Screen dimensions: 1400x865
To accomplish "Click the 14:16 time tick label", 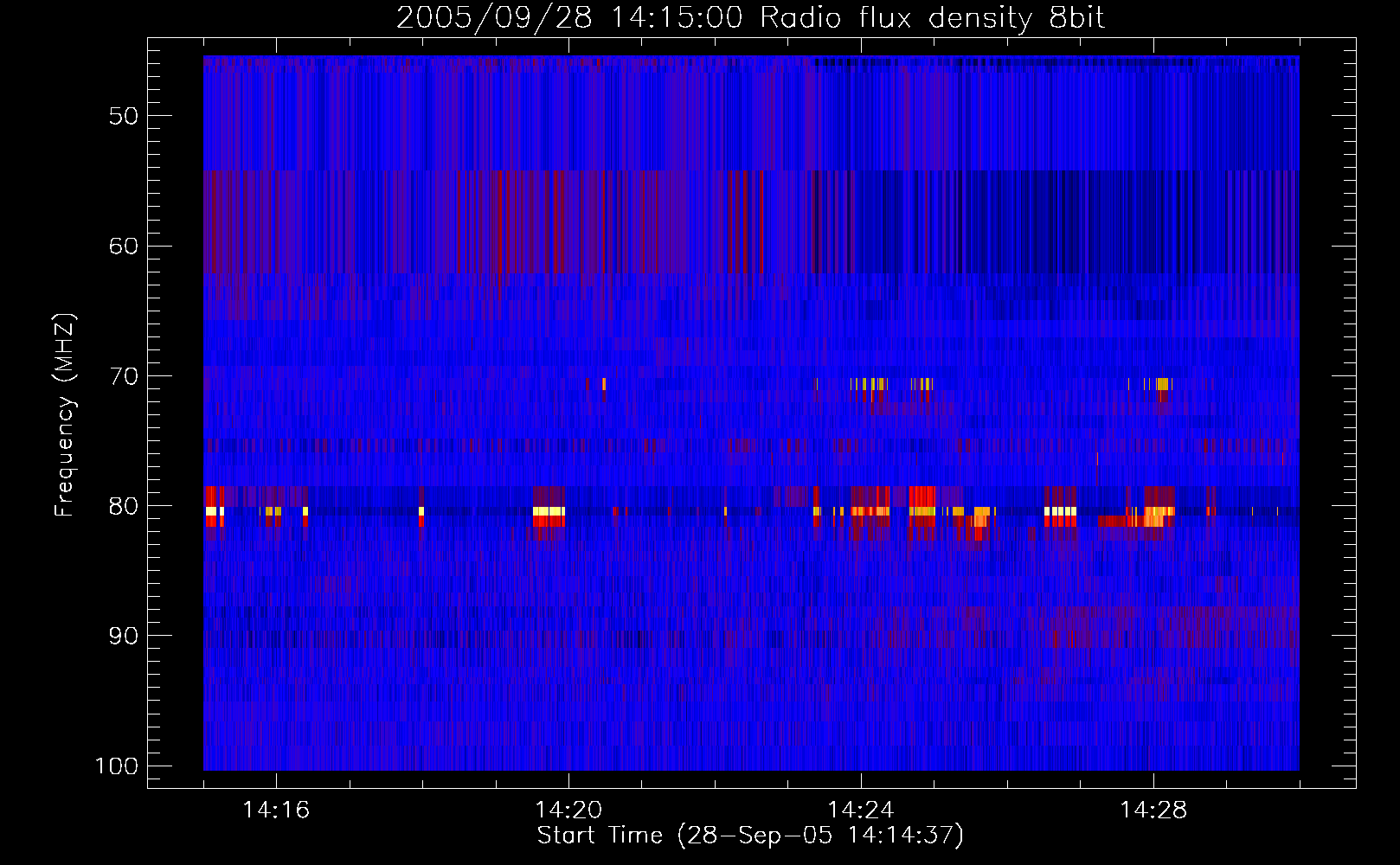I will pyautogui.click(x=276, y=811).
